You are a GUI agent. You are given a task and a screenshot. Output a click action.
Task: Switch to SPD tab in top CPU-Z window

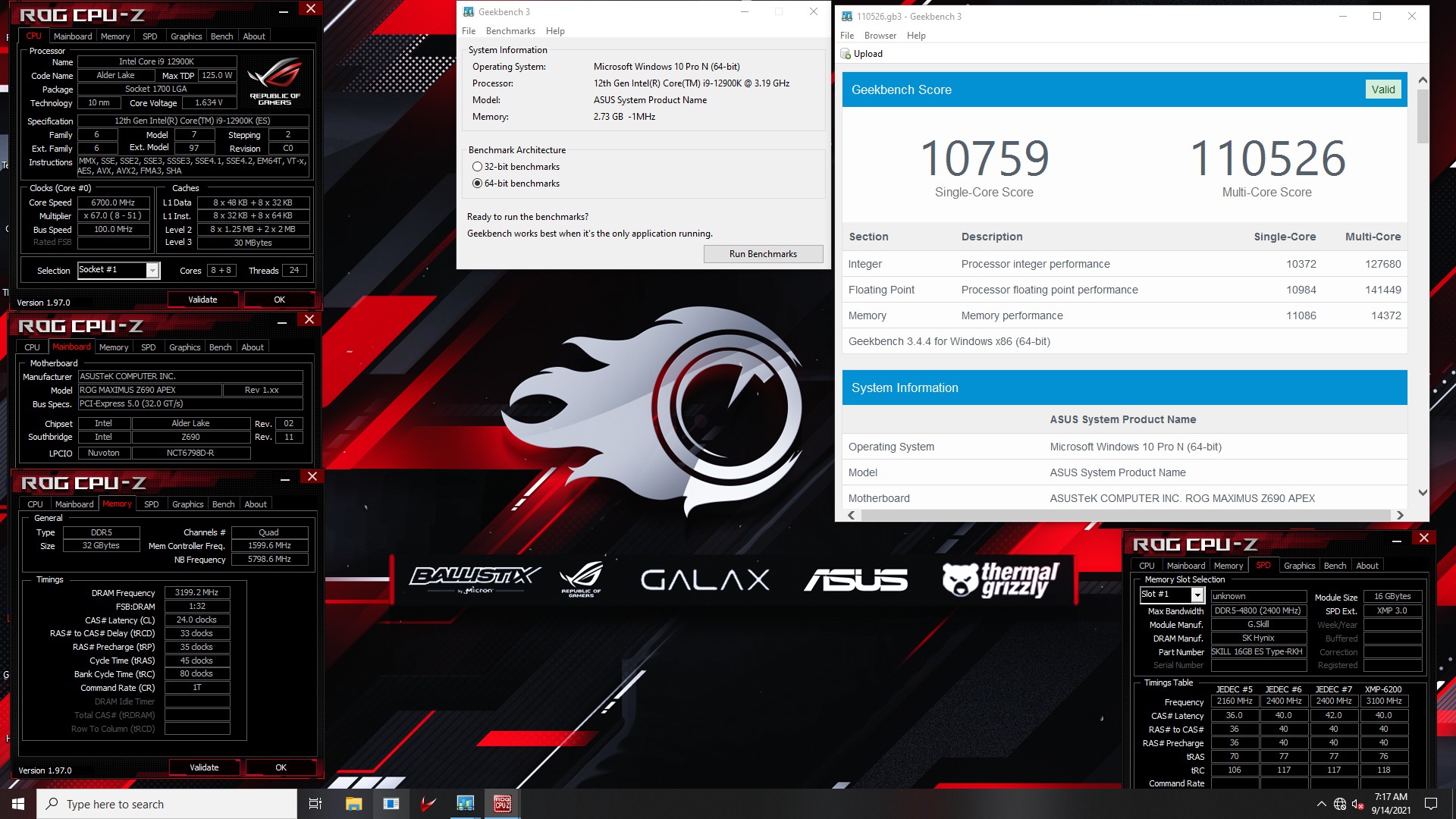point(150,36)
